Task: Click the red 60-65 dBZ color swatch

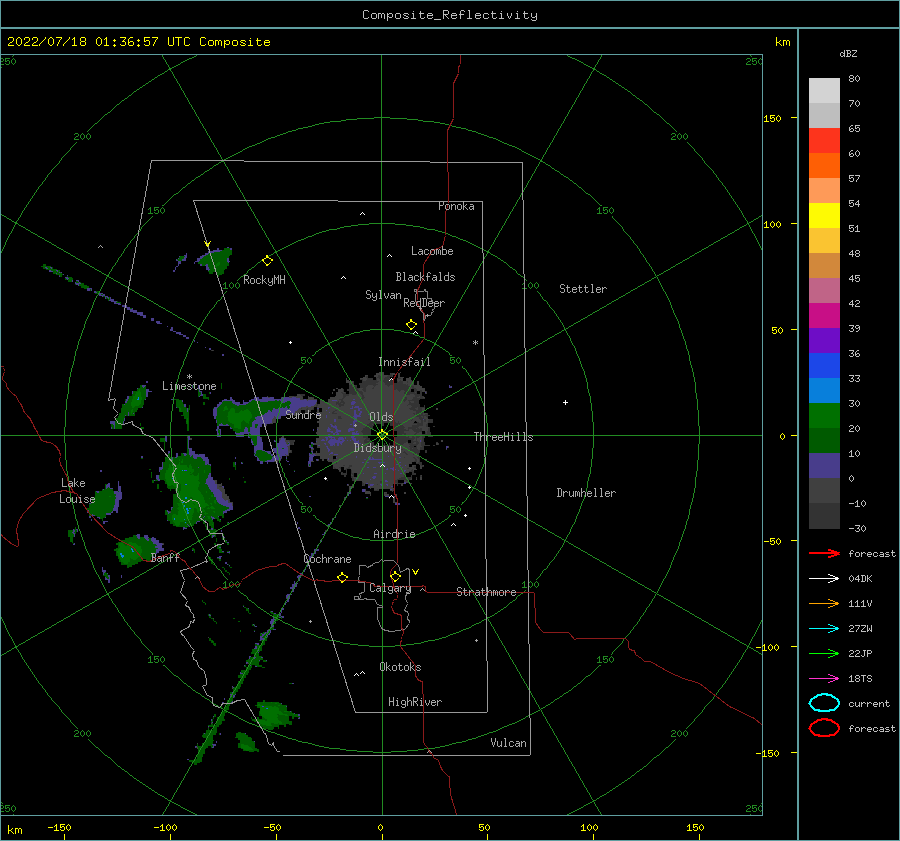Action: point(824,140)
